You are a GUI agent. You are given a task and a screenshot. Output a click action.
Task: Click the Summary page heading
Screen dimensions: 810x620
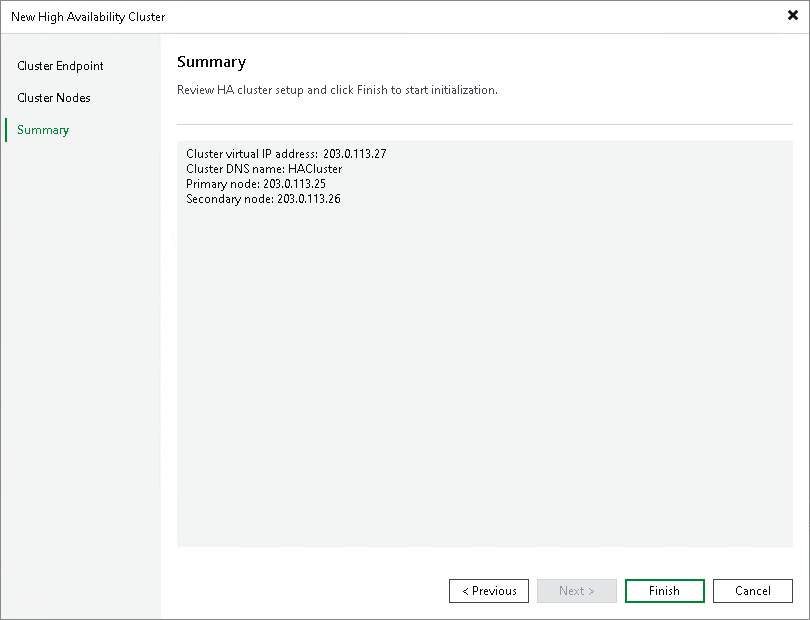pos(211,62)
